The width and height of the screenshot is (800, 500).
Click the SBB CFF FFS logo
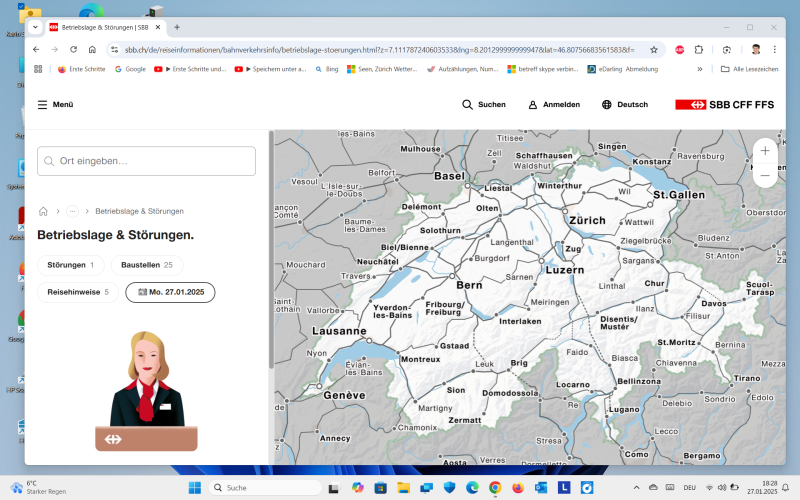(x=724, y=105)
